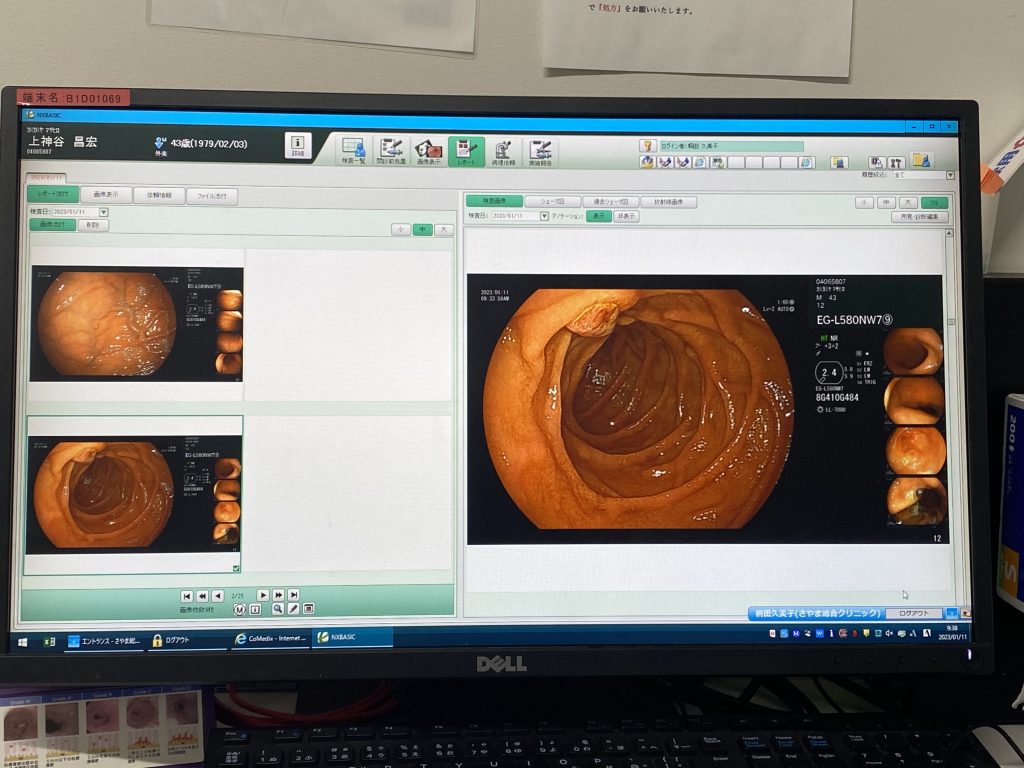The image size is (1024, 768).
Task: Click the green 画像添付 button in the left panel
Action: coord(52,224)
